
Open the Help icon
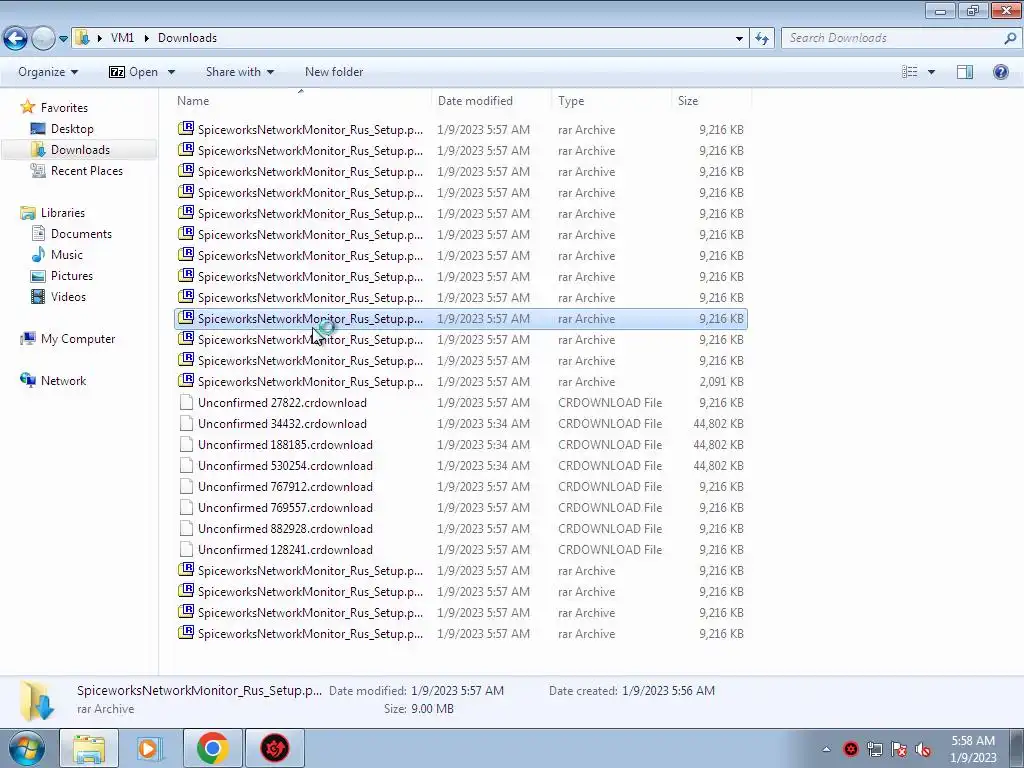click(1000, 72)
